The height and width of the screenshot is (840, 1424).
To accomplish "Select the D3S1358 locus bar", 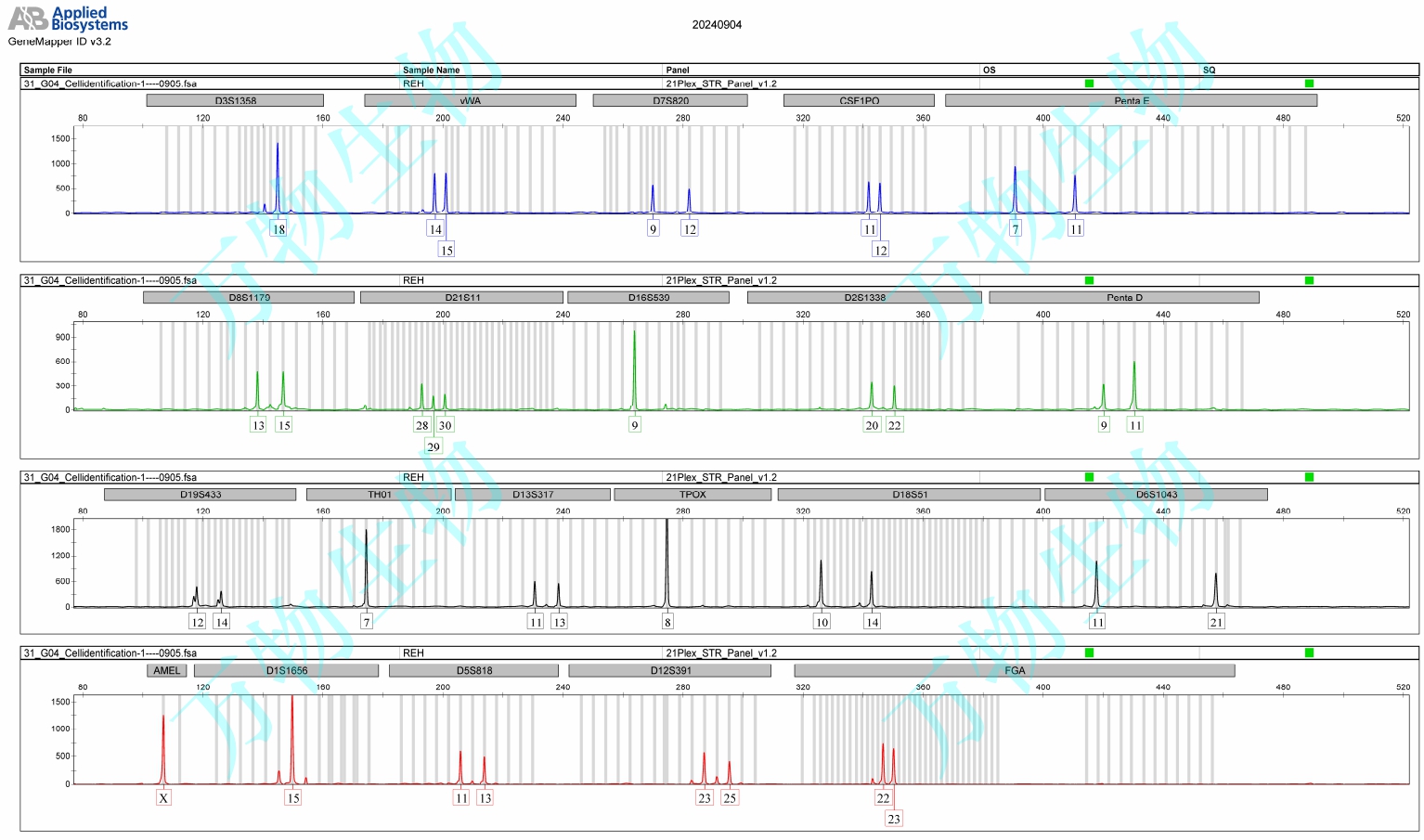I will (x=235, y=100).
